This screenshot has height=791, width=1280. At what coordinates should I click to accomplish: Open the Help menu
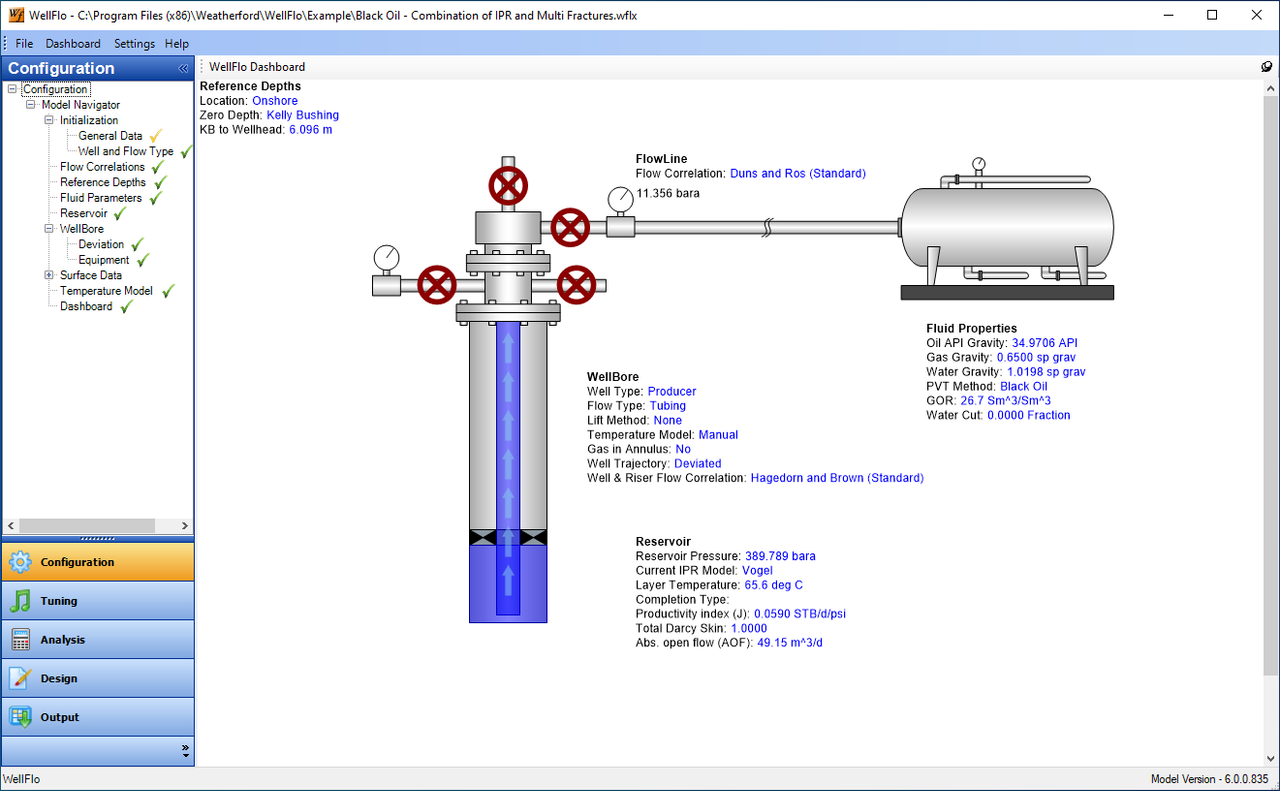pyautogui.click(x=177, y=44)
